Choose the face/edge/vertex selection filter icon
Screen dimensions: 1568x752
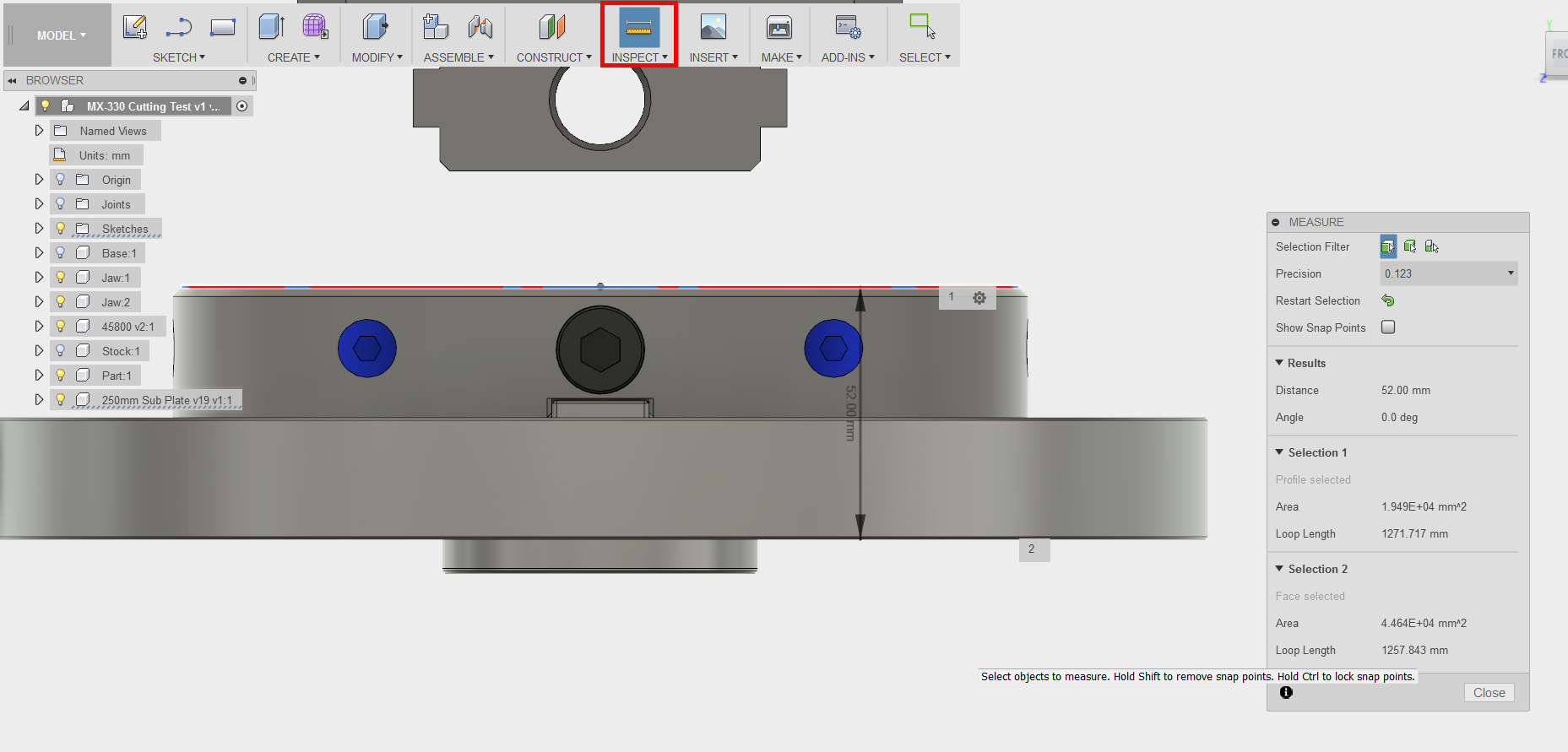(1388, 246)
